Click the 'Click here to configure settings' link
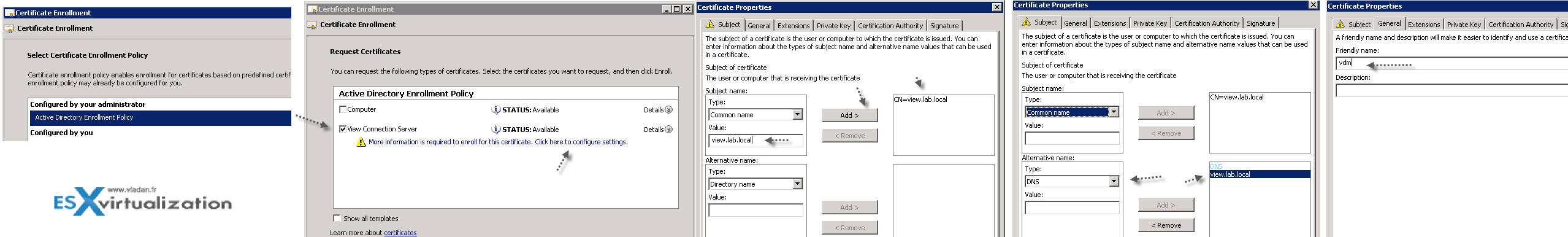 (581, 142)
